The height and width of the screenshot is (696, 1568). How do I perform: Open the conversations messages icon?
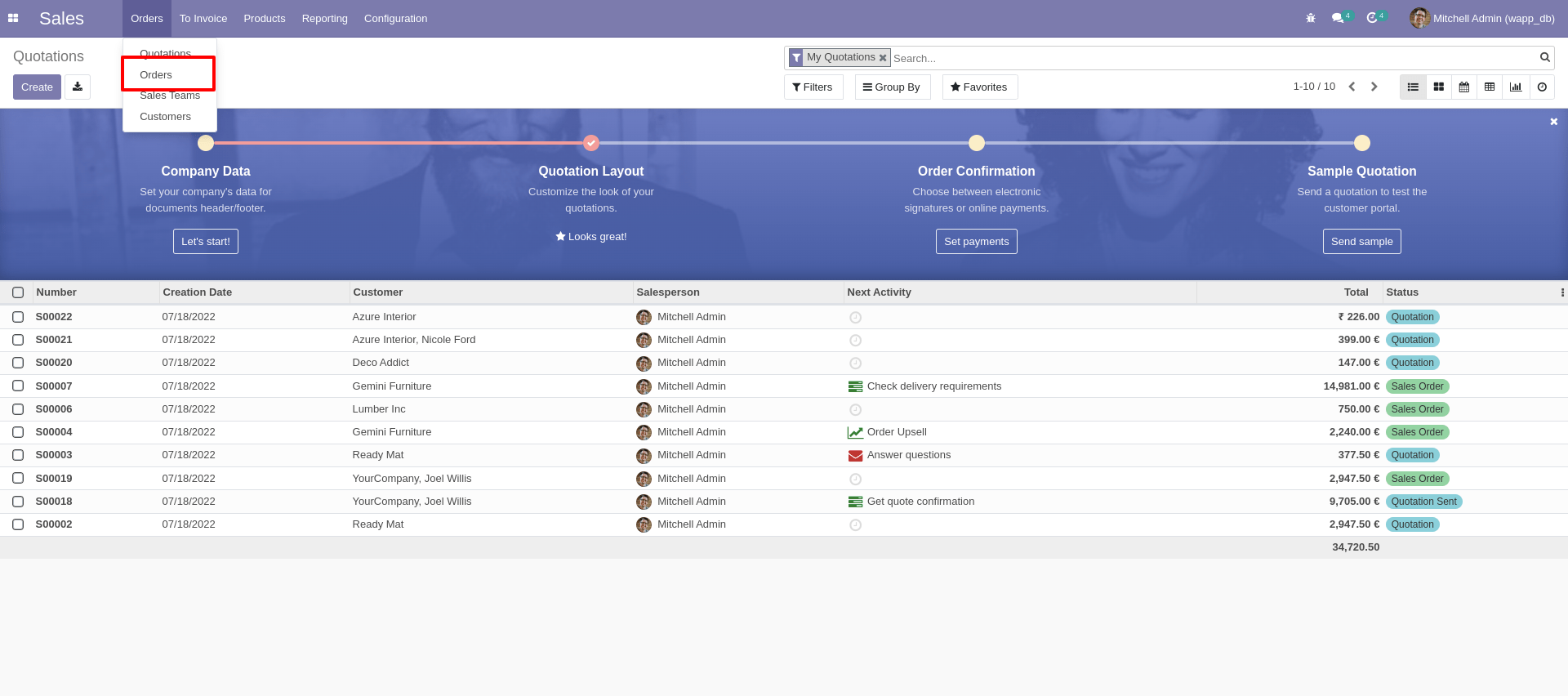[x=1338, y=18]
